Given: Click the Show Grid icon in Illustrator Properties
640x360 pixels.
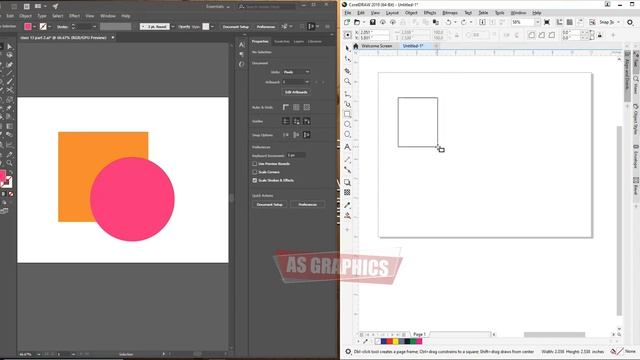Looking at the screenshot, I should click(296, 107).
